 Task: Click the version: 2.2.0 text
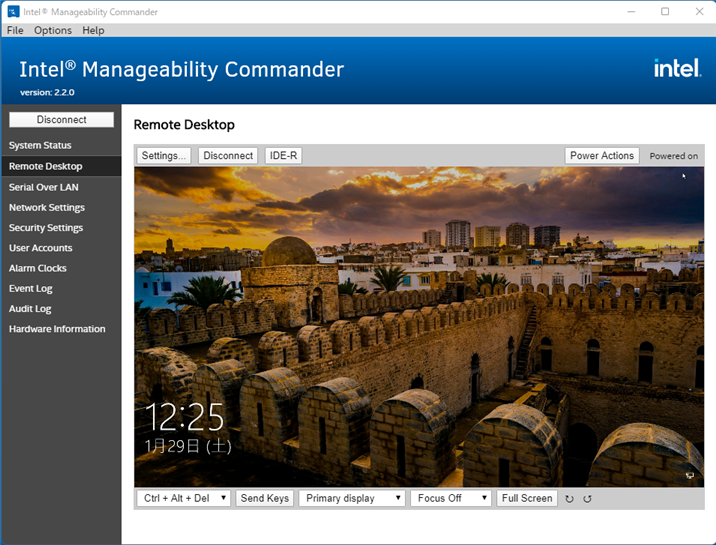[47, 92]
